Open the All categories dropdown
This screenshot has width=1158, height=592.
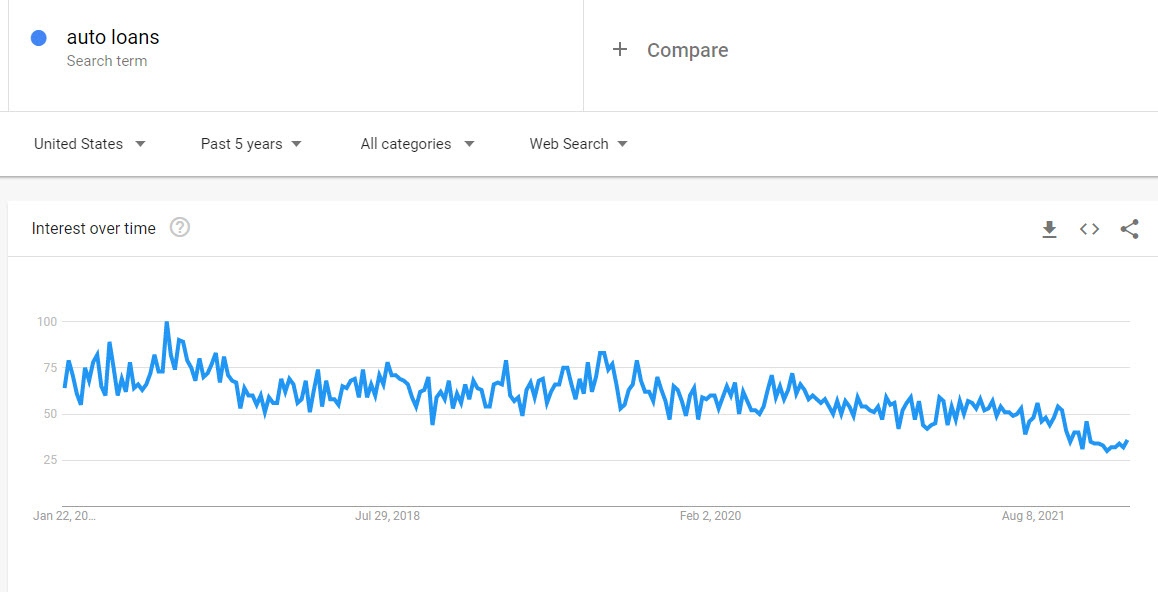[x=417, y=144]
